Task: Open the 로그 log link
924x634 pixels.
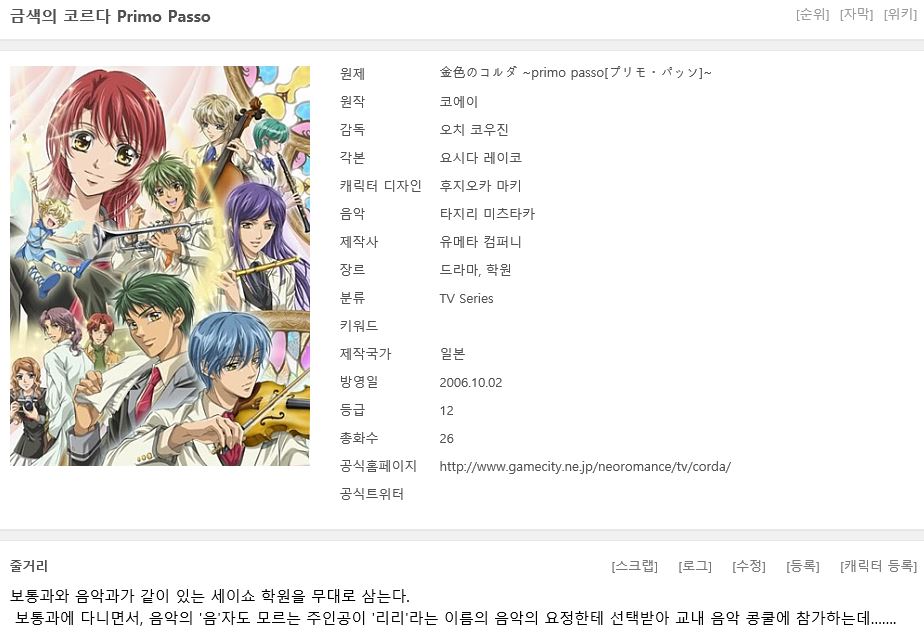Action: 695,566
